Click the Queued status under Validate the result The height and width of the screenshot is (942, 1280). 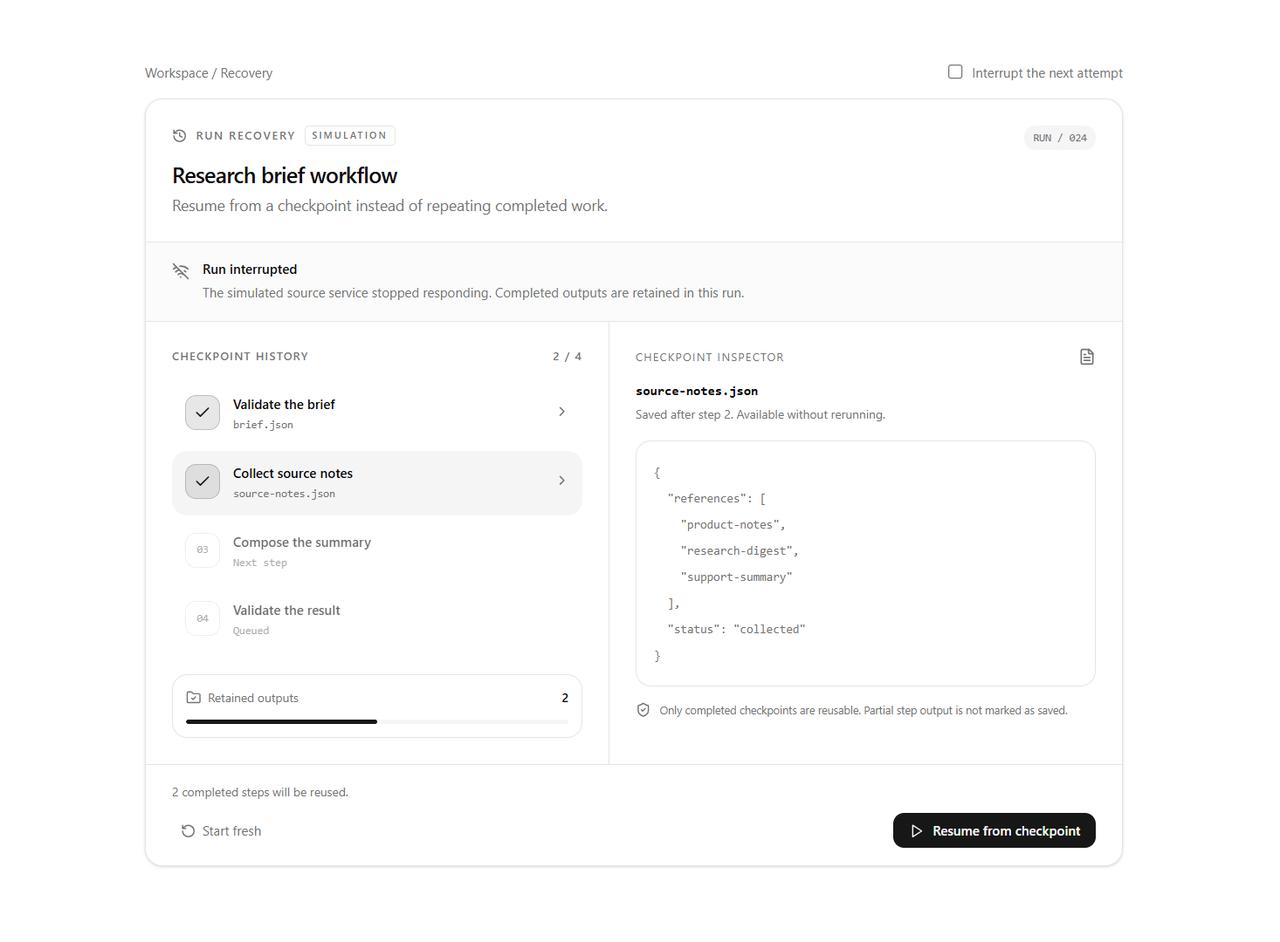tap(251, 631)
